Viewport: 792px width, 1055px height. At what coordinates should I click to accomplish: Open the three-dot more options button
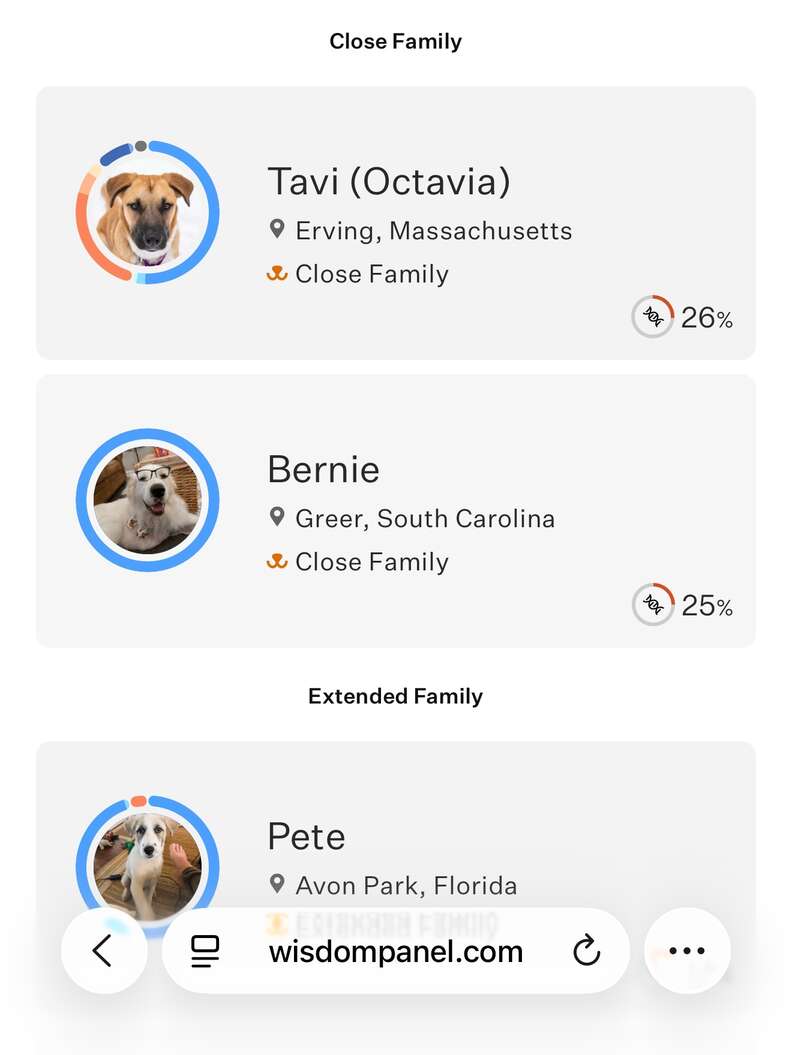[x=687, y=951]
